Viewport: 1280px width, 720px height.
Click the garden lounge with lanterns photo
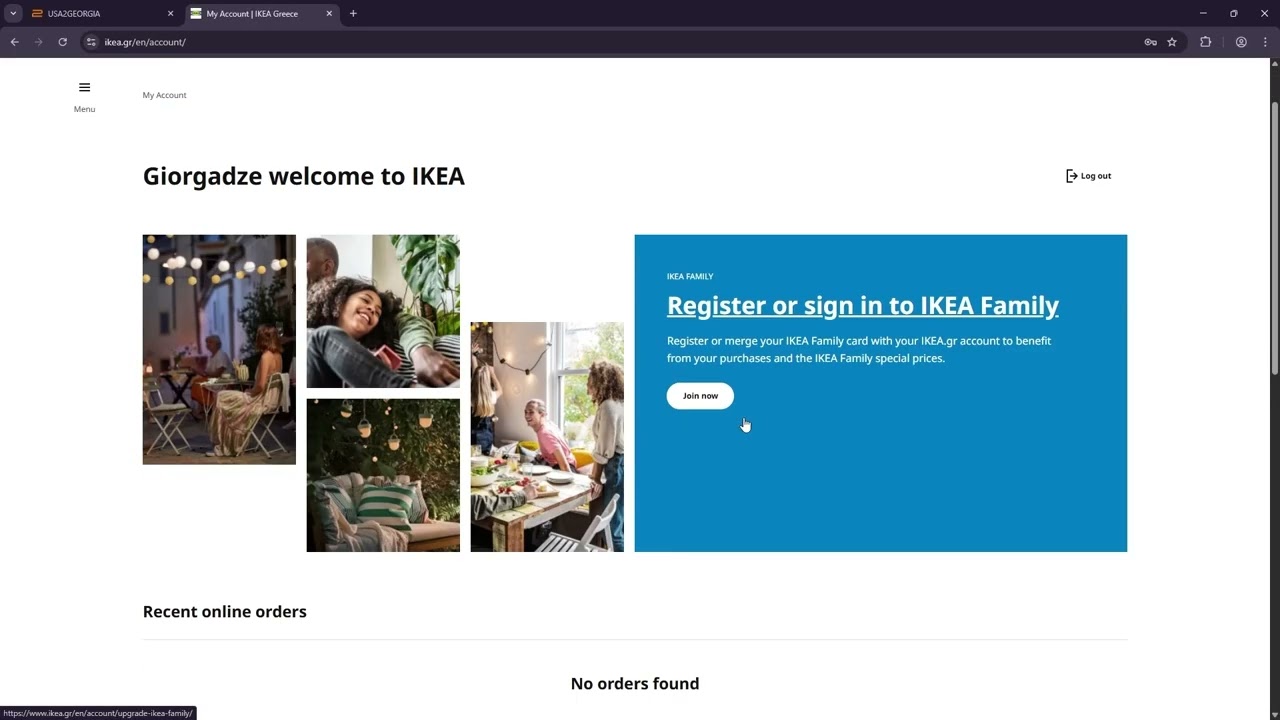click(x=383, y=475)
